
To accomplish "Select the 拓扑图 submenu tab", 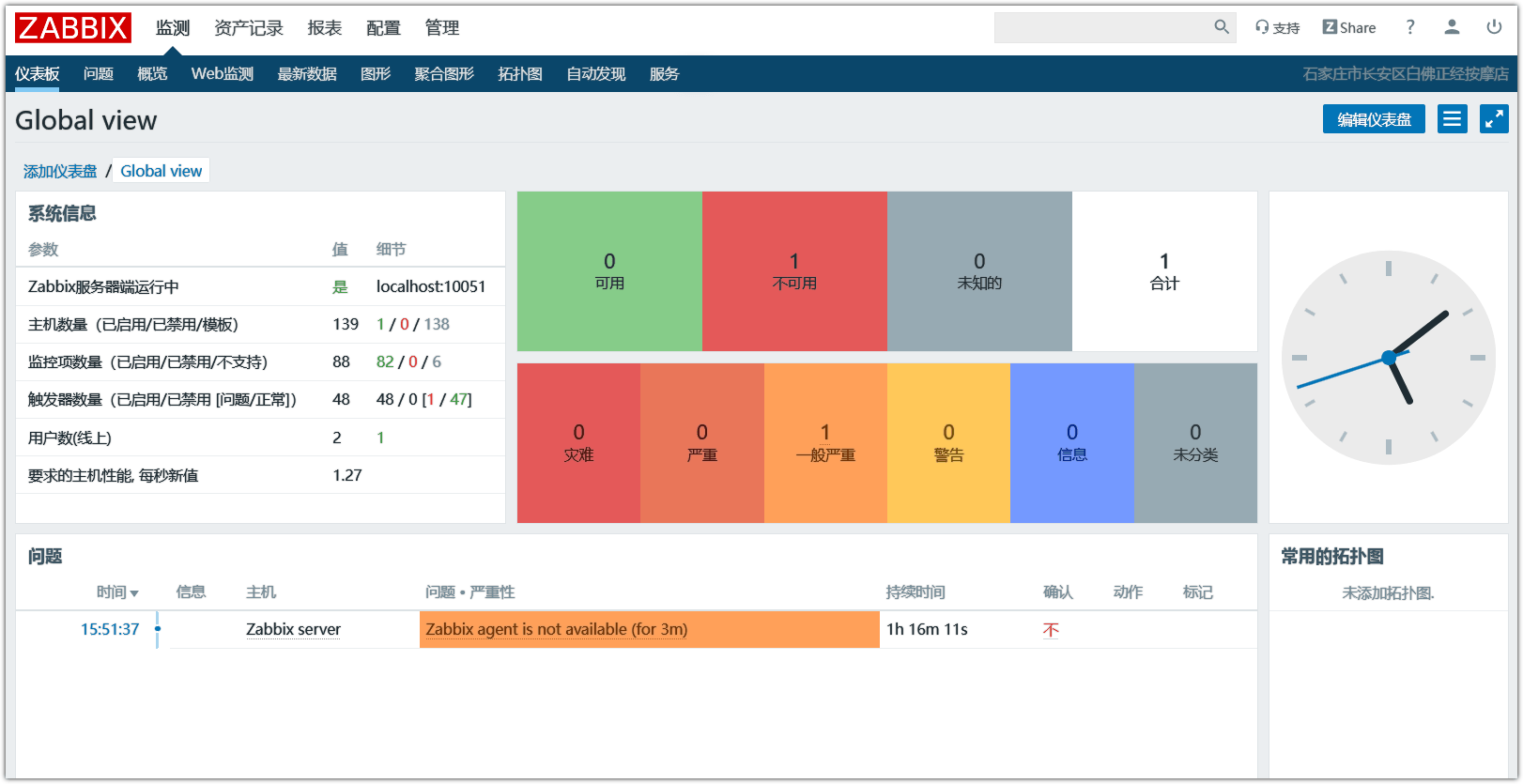I will click(x=520, y=74).
